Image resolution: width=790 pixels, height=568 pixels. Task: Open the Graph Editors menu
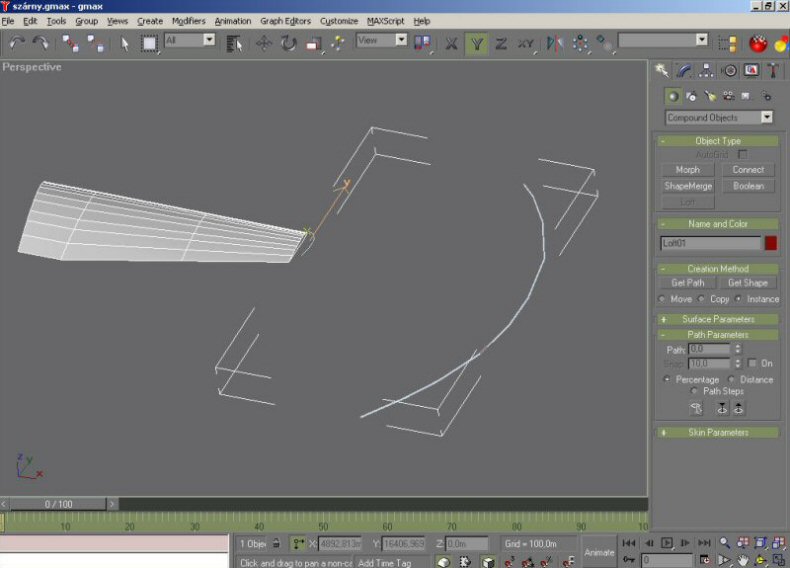coord(285,21)
